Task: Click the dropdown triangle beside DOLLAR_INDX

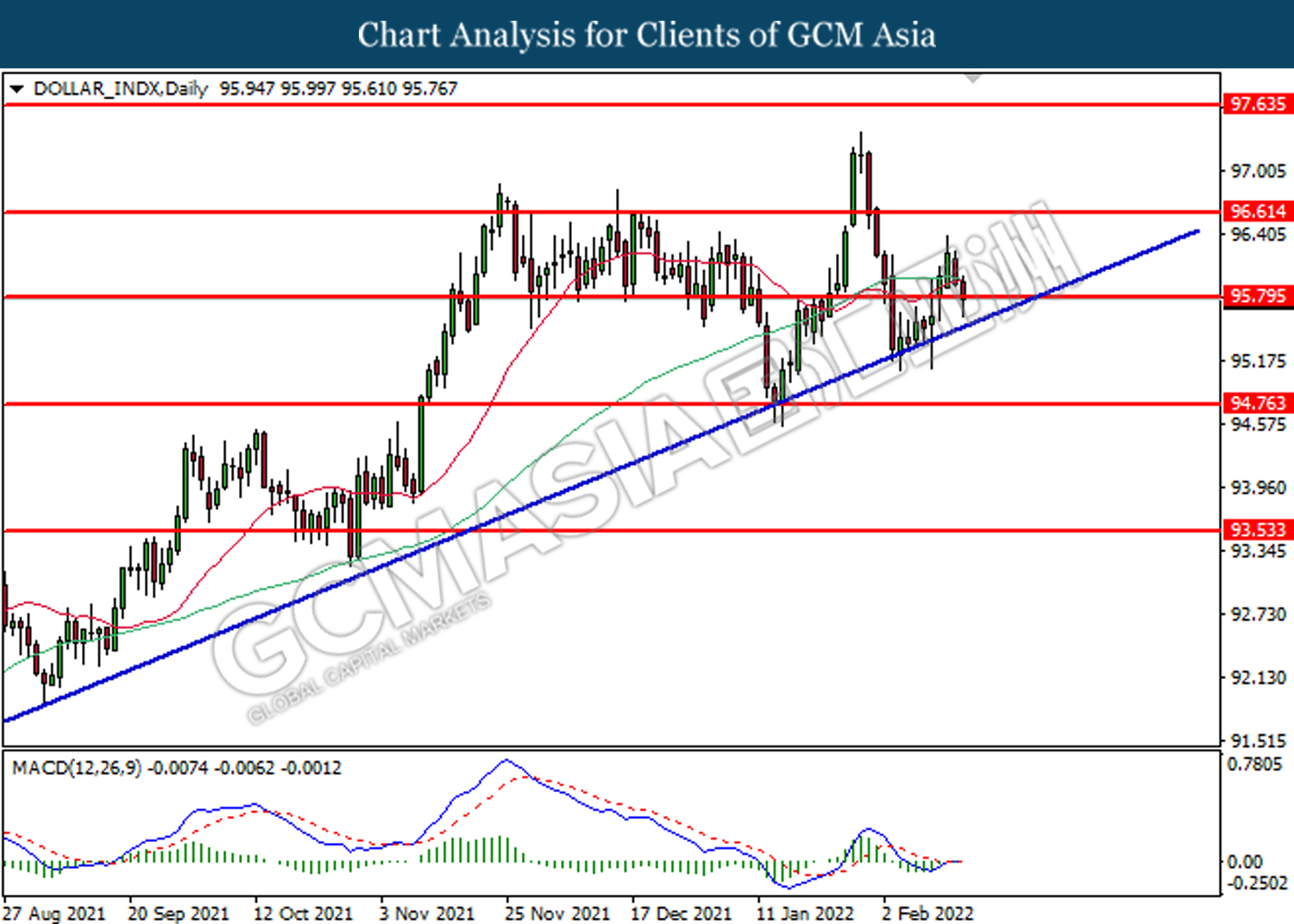Action: click(x=16, y=89)
